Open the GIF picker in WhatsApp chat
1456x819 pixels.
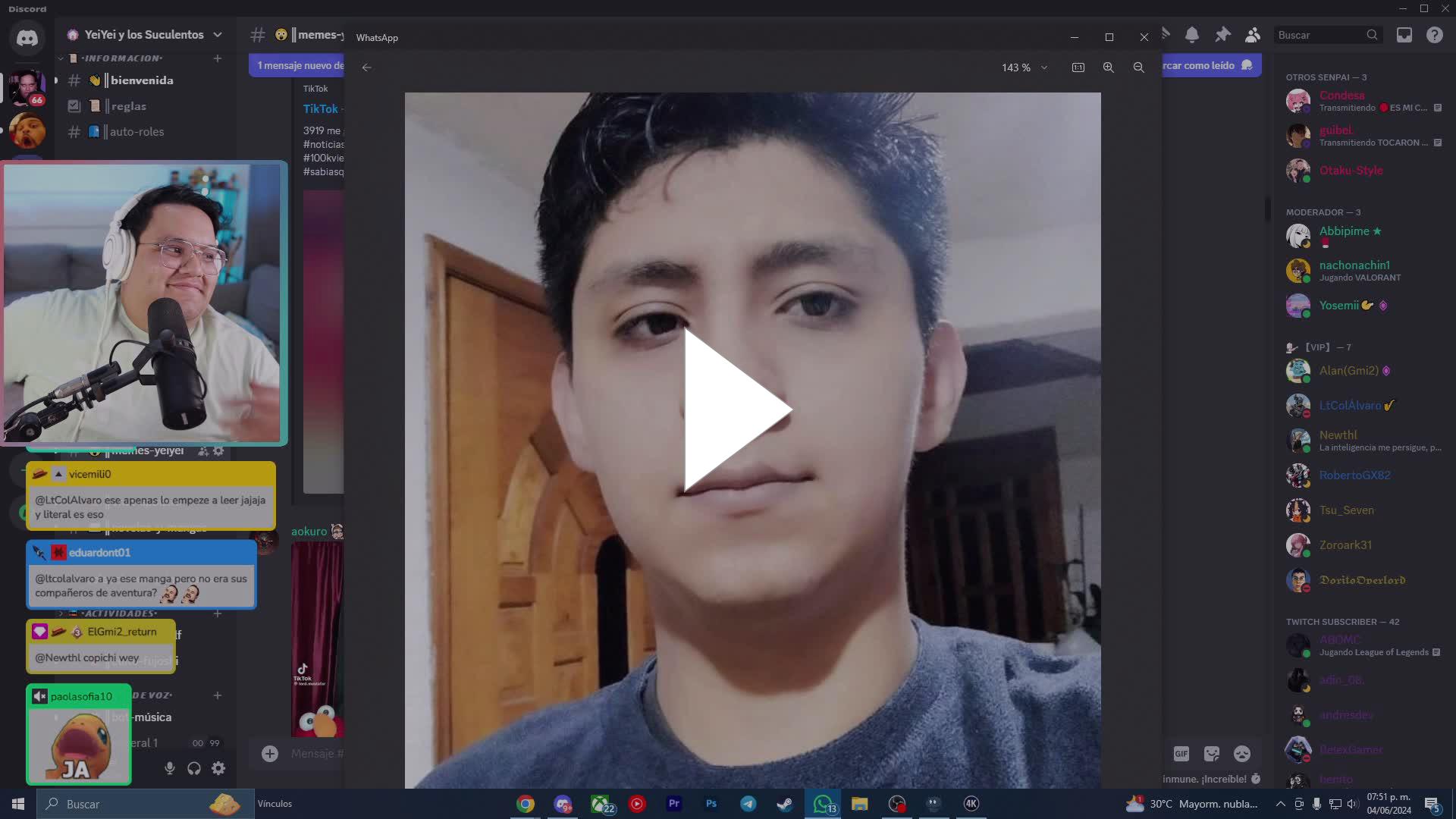[1181, 754]
